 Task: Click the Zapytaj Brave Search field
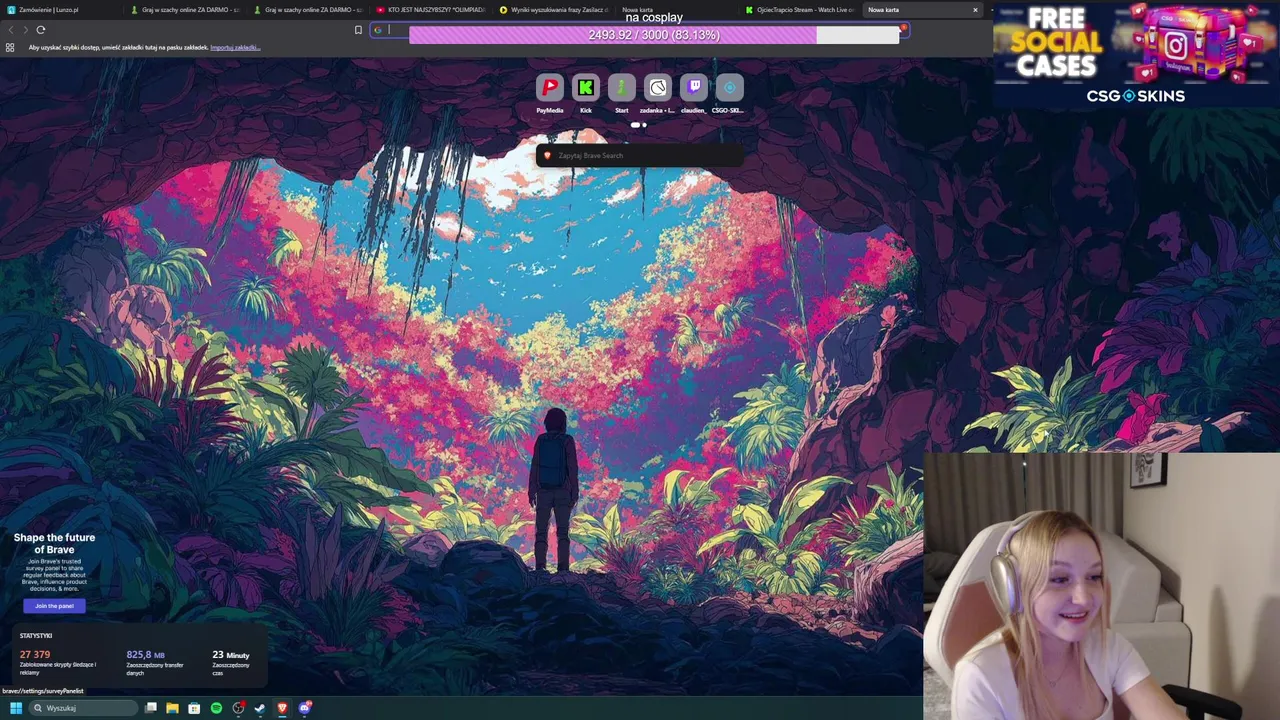coord(640,155)
